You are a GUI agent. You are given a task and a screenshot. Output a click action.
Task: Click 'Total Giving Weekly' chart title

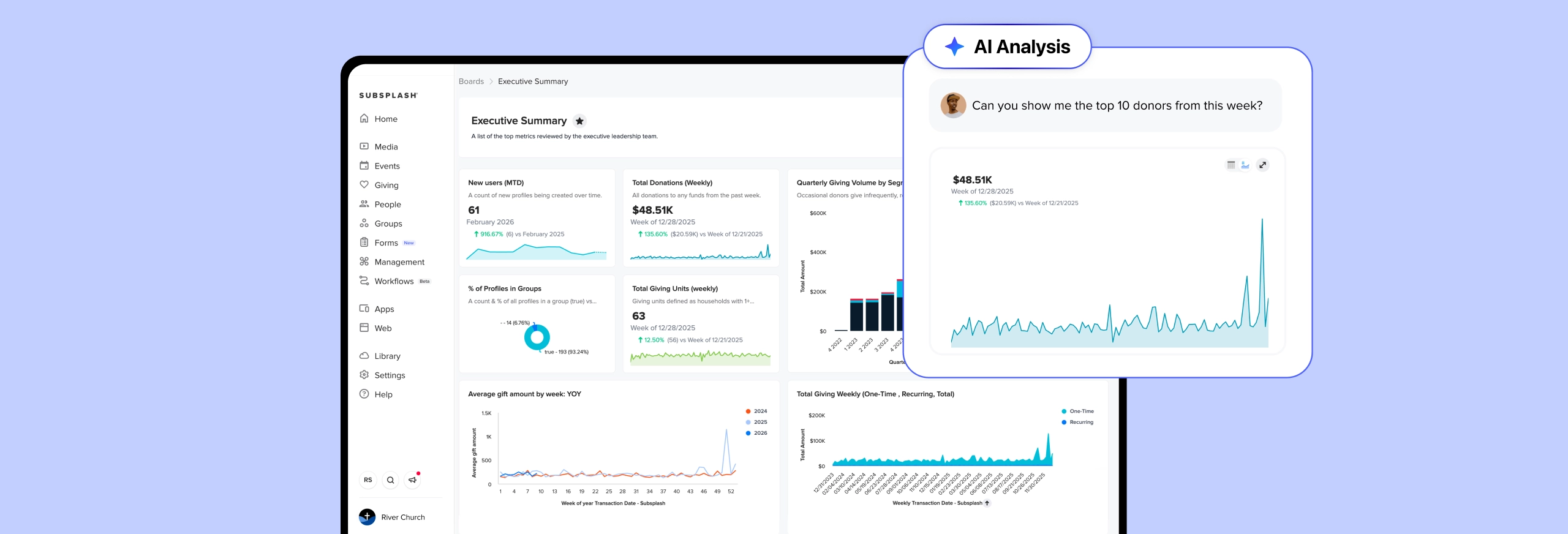tap(875, 394)
